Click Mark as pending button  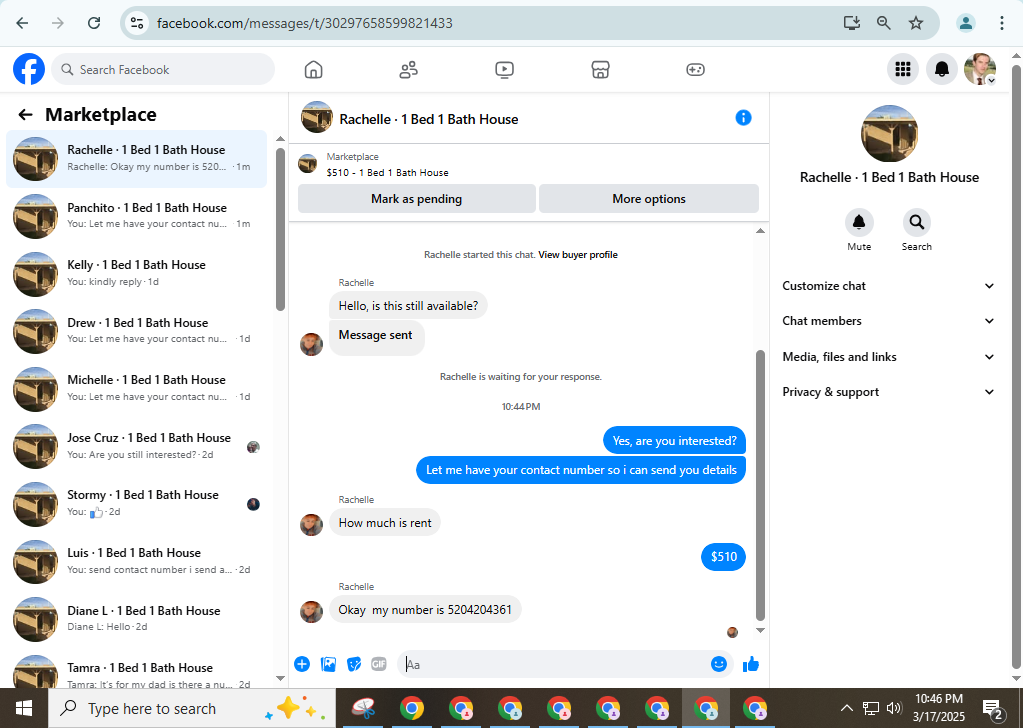416,199
